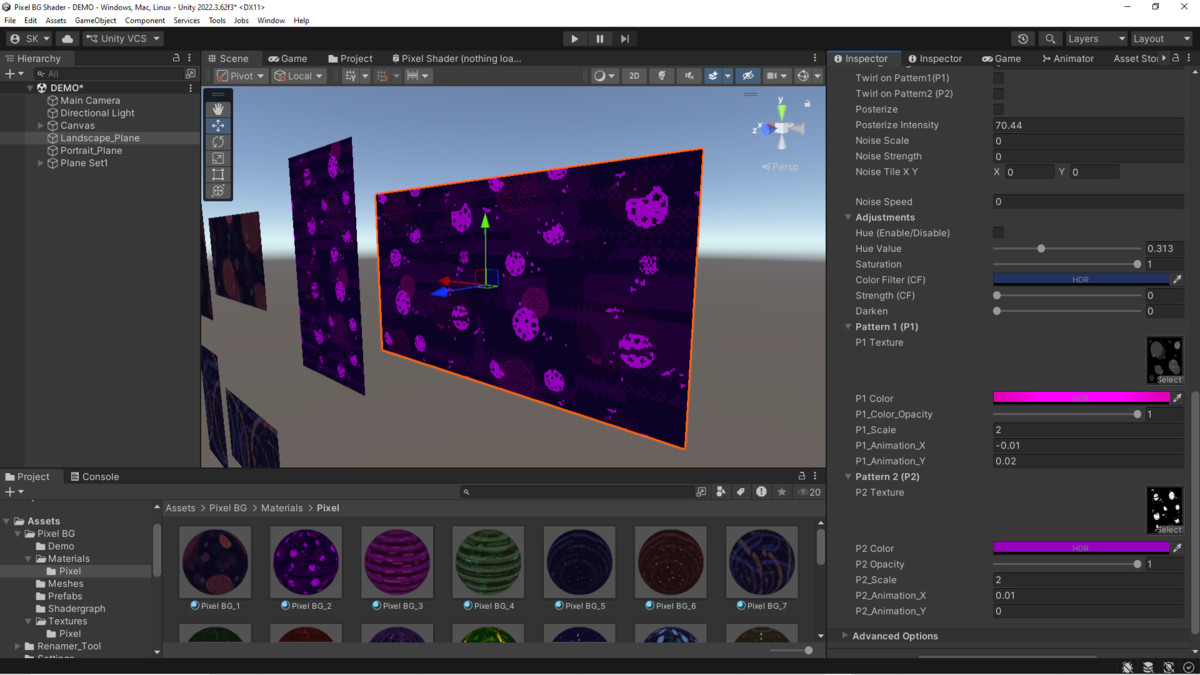1200x675 pixels.
Task: Toggle hidden packages count eye icon
Action: pyautogui.click(x=809, y=492)
